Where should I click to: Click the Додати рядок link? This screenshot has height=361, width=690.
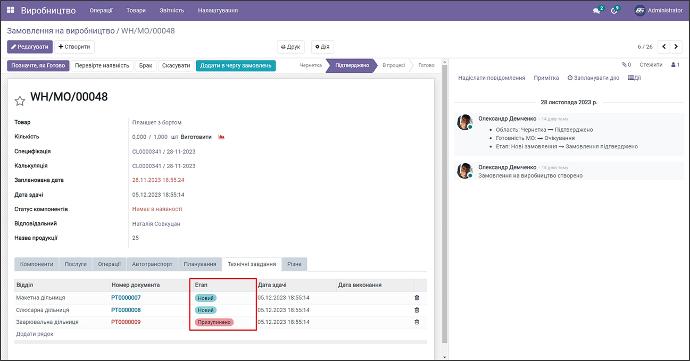point(35,334)
